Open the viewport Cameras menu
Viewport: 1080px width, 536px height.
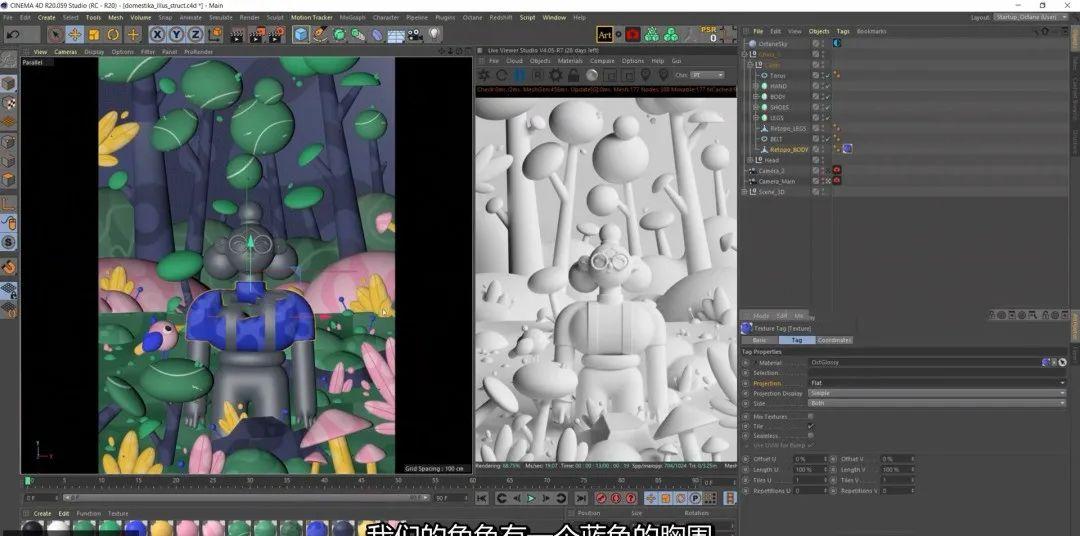66,52
